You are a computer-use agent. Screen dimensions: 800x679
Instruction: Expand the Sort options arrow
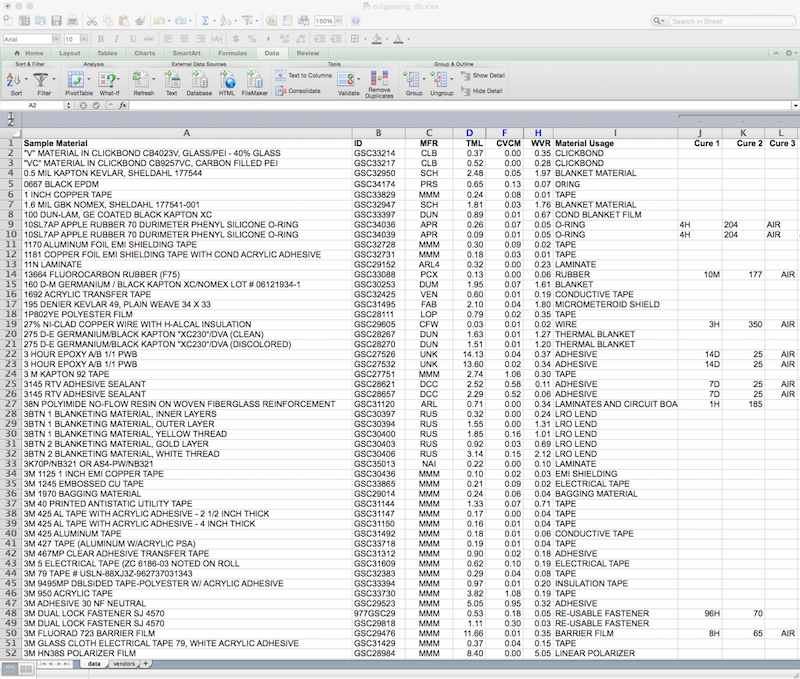(26, 80)
